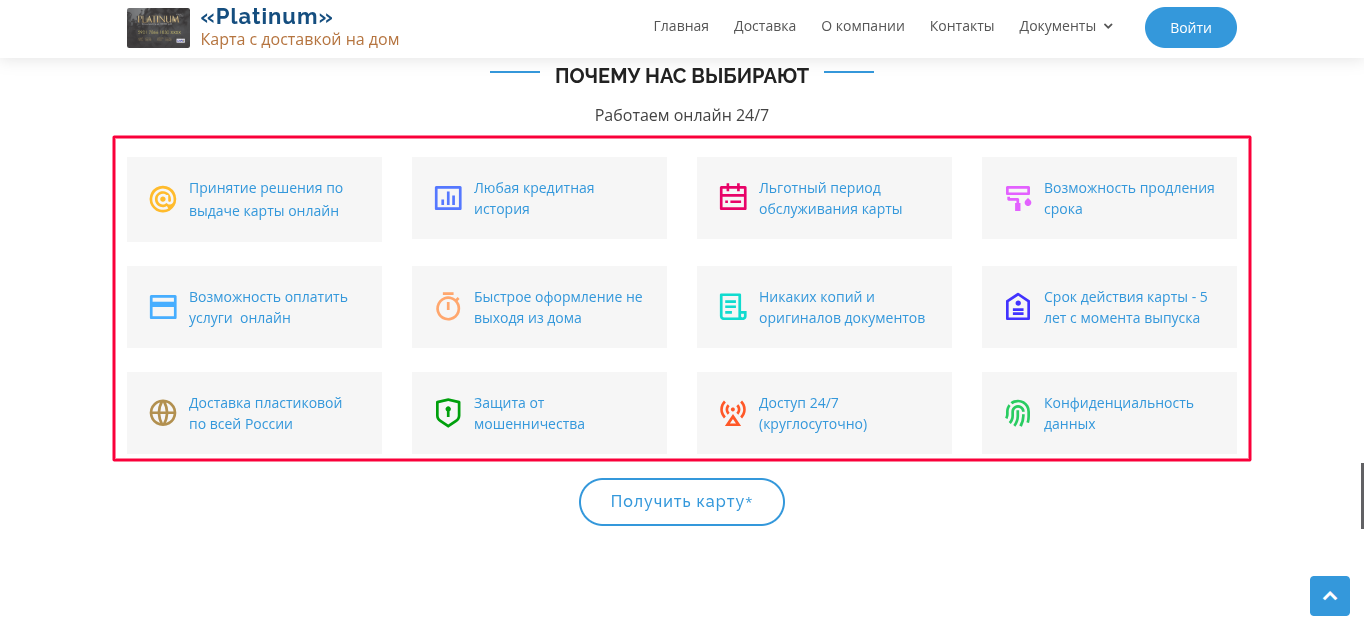The image size is (1364, 630).
Task: Open the Доставка menu item
Action: [x=765, y=26]
